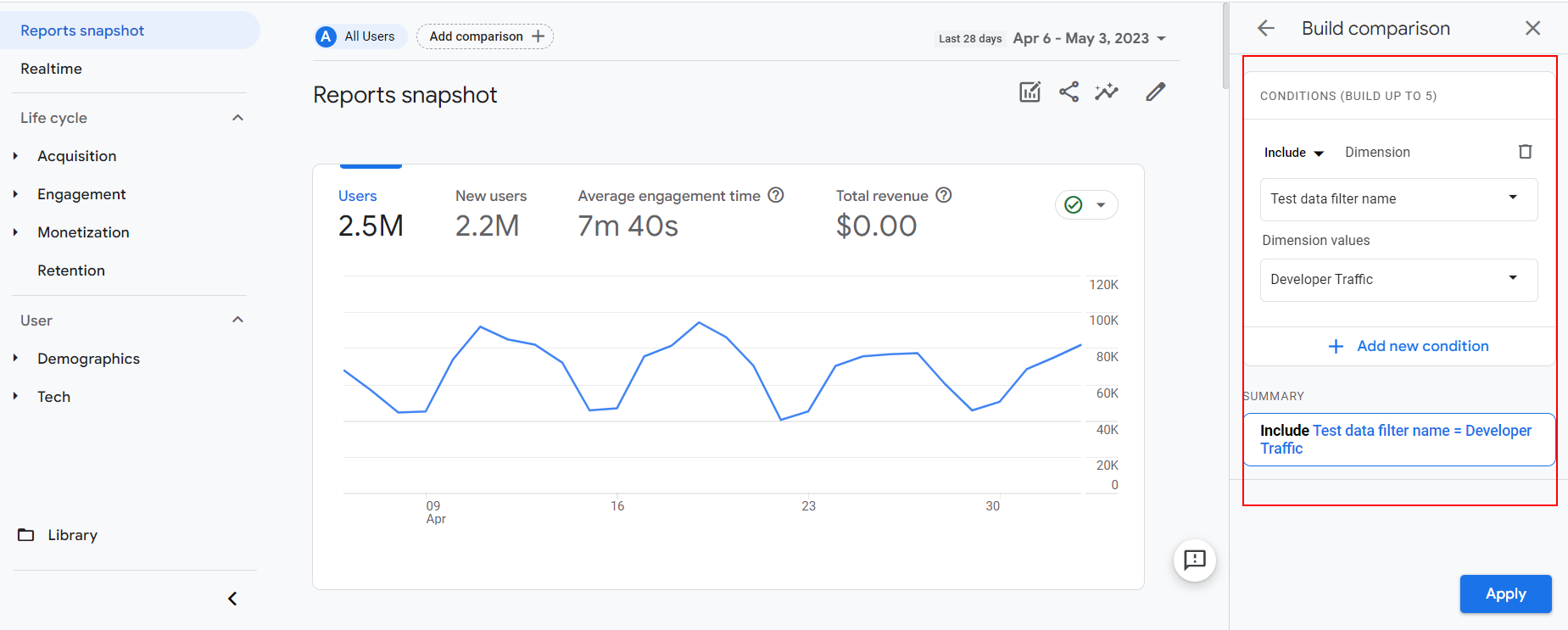Collapse the Life cycle group
This screenshot has width=1568, height=630.
pos(237,118)
